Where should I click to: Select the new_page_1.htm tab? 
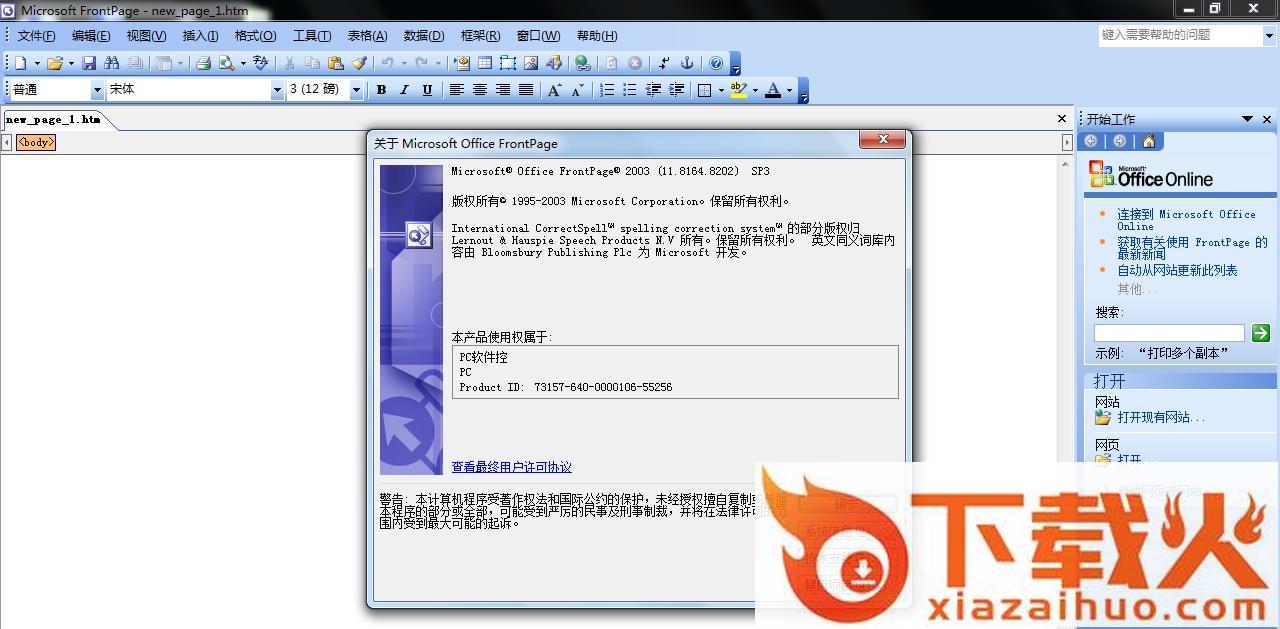click(x=53, y=120)
